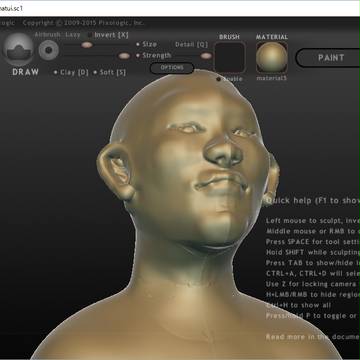This screenshot has width=360, height=360.
Task: Open the empty BRUSH texture slot
Action: [x=230, y=57]
